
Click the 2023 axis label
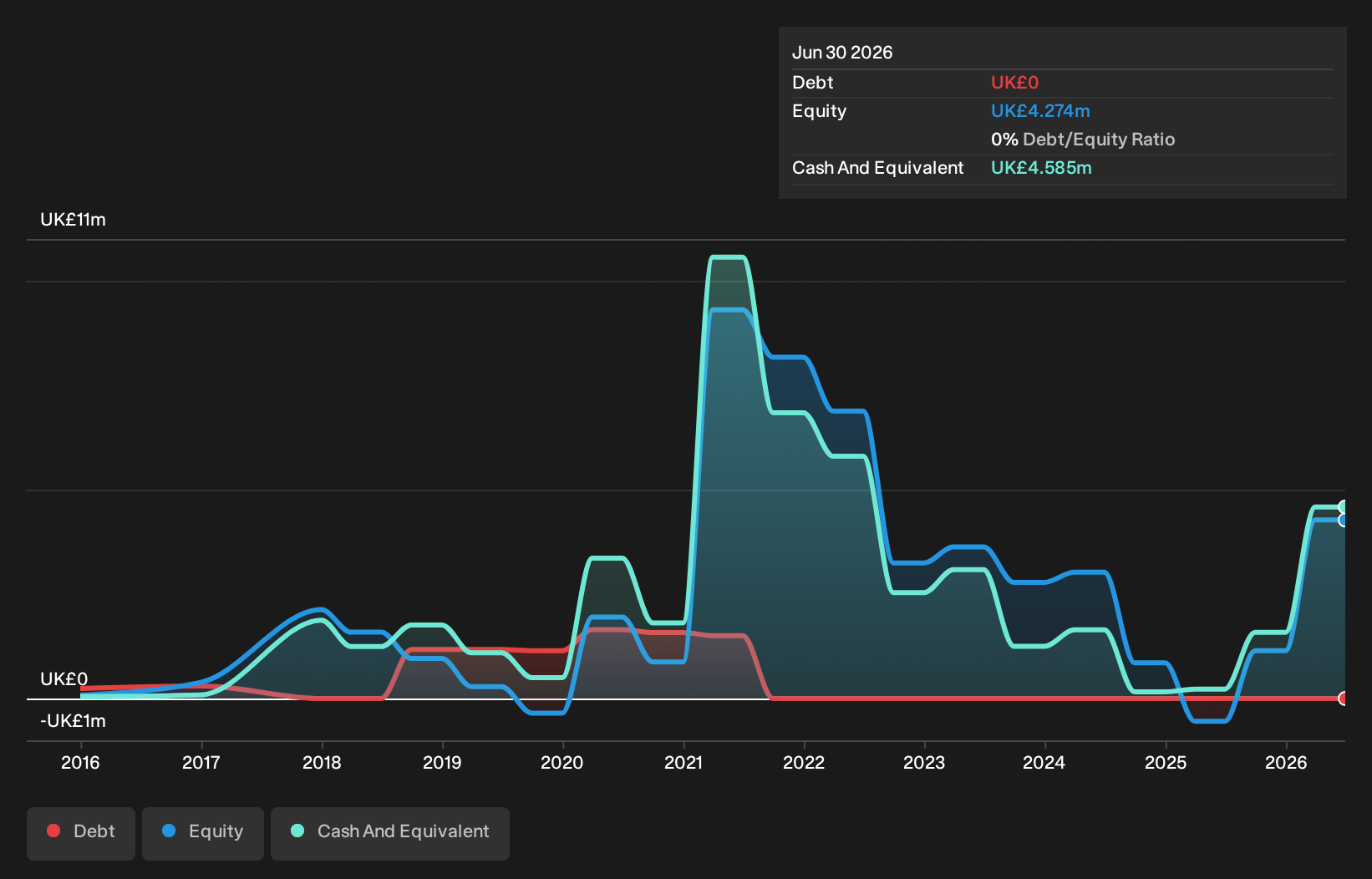click(924, 763)
